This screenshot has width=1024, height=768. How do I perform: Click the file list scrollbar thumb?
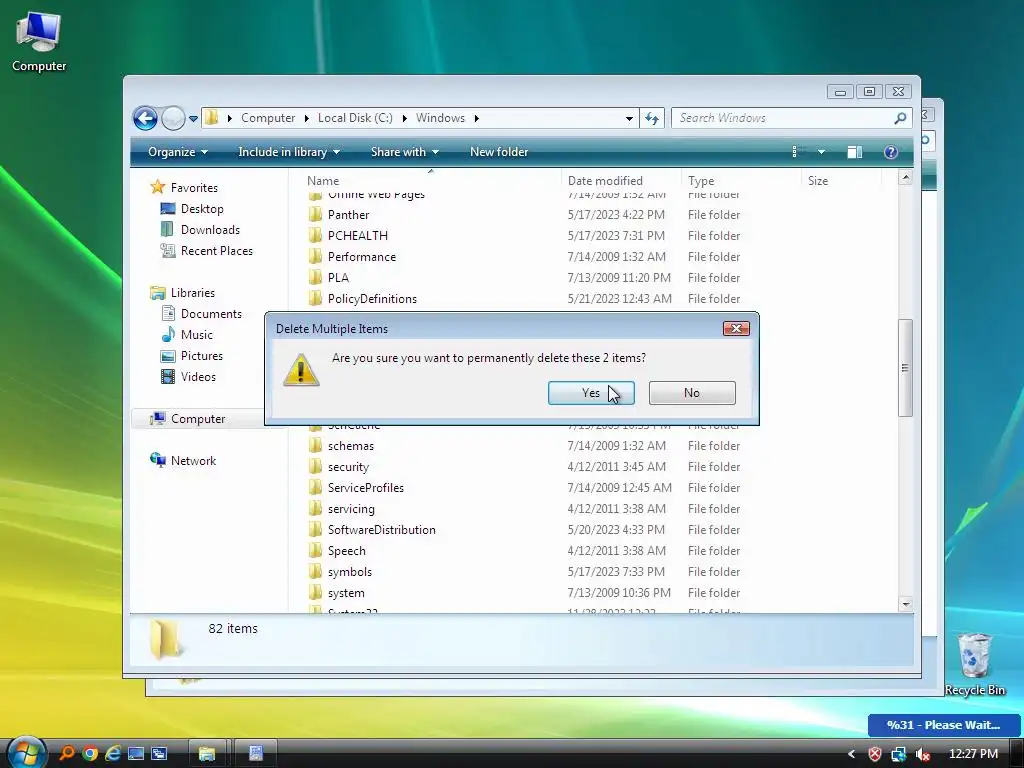[905, 368]
